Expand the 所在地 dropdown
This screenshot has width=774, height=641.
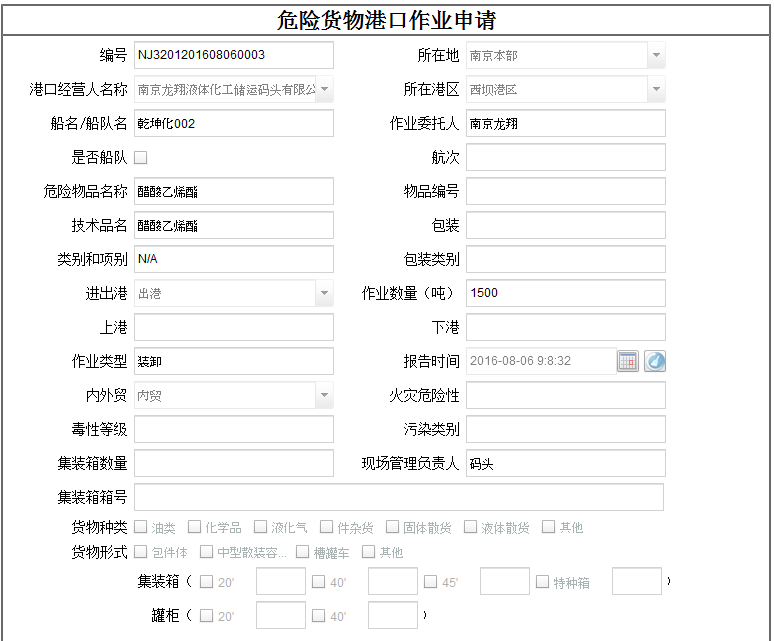656,56
